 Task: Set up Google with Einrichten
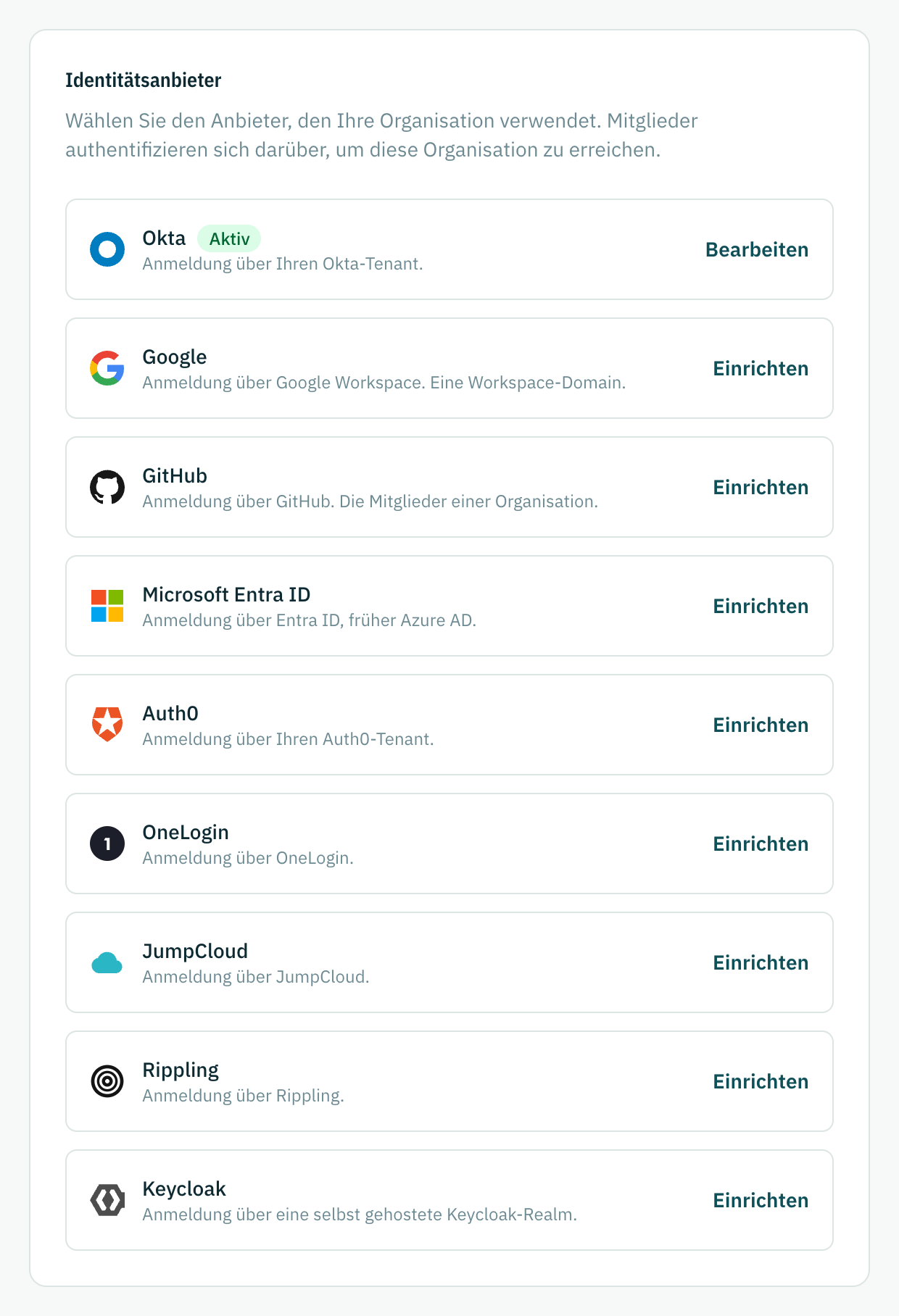[x=761, y=368]
